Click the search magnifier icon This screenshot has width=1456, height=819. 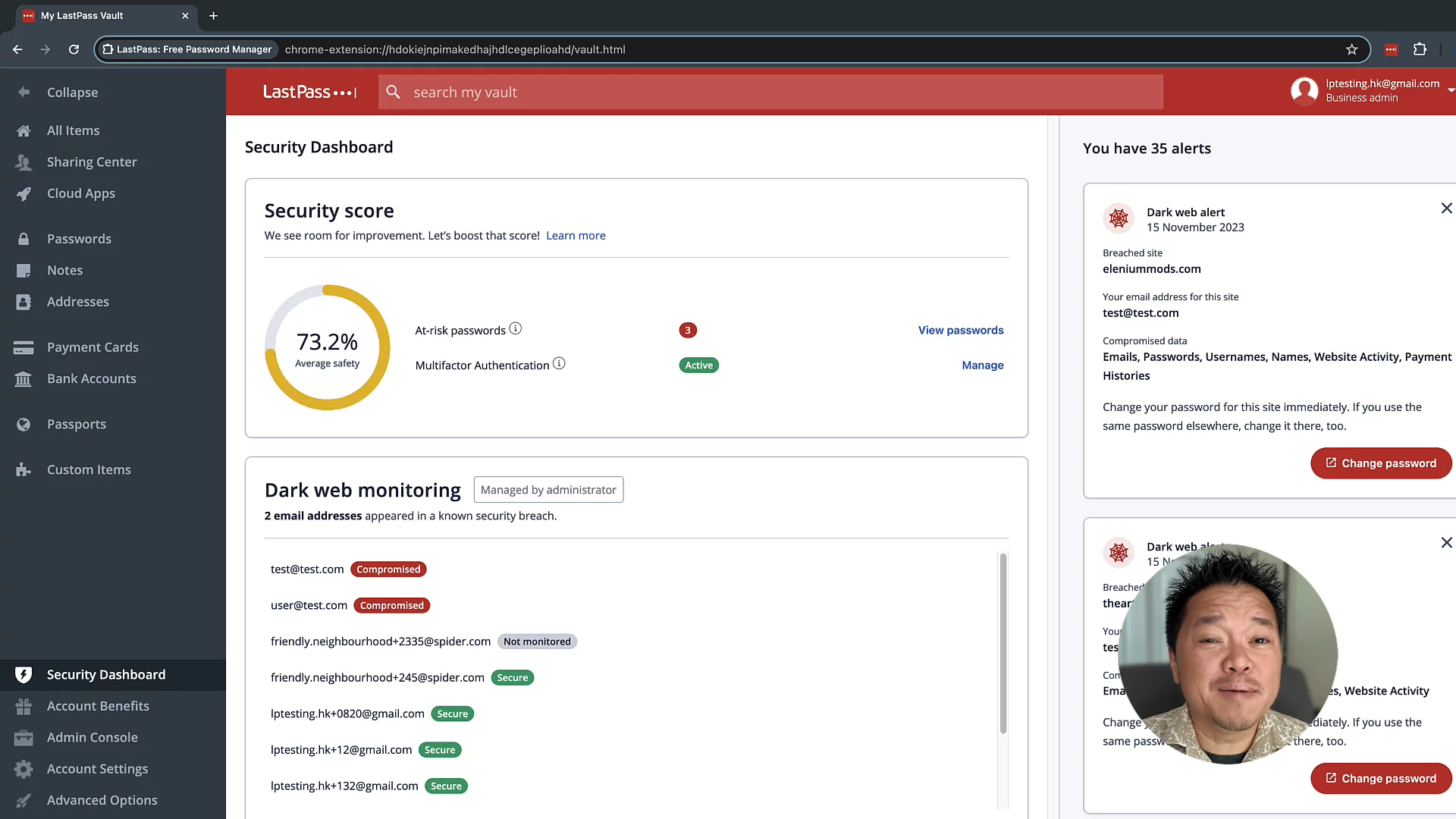[393, 92]
